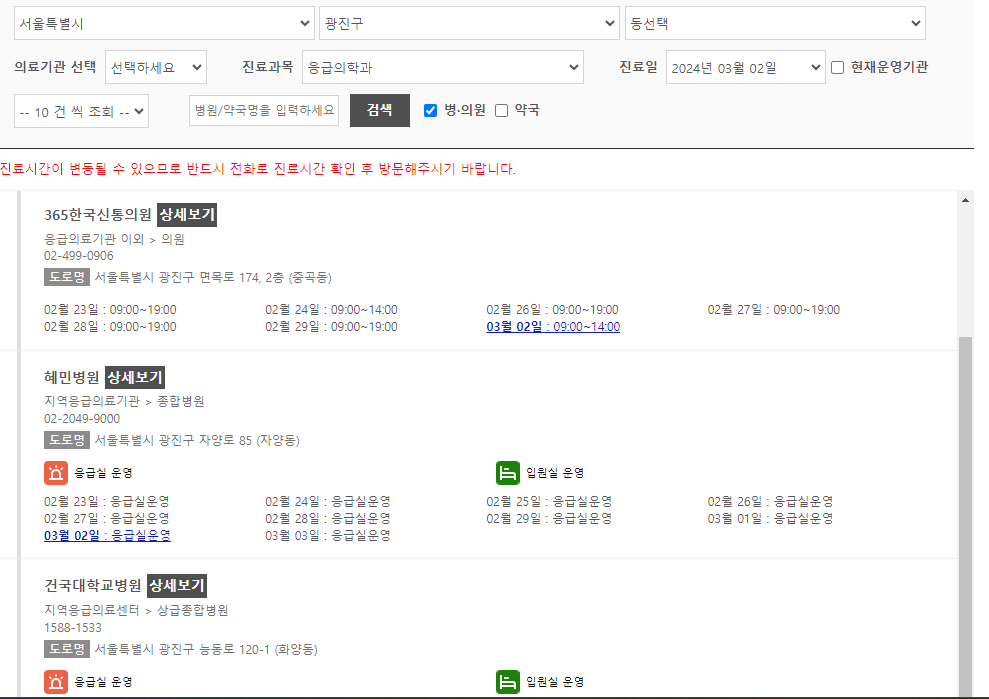
Task: Click the 03월 02일 09:00~14:00 link for 365한국신통의원
Action: (x=554, y=326)
